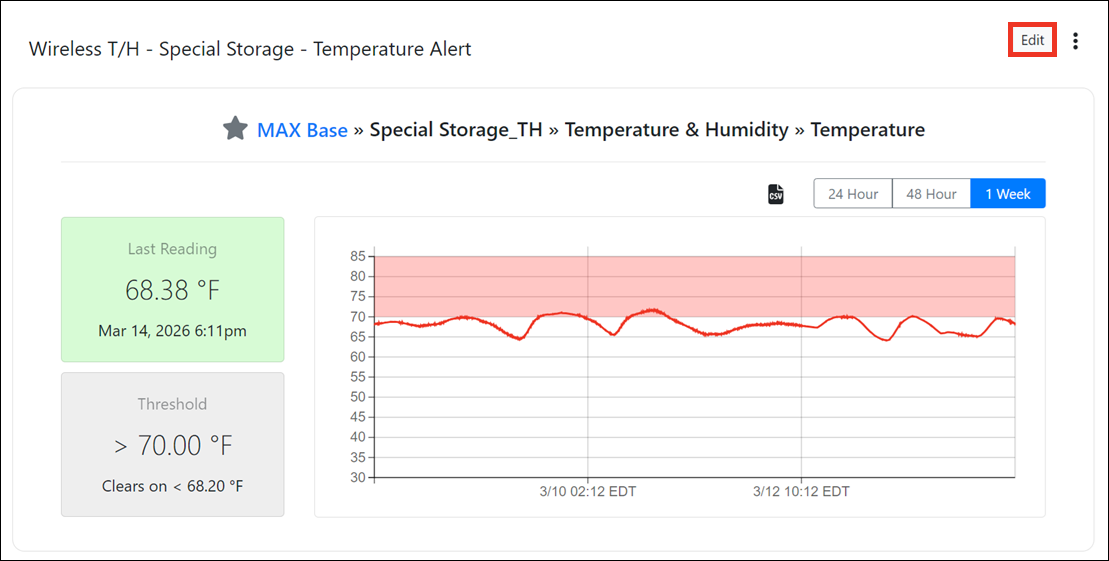Open the three-dot more options menu
The width and height of the screenshot is (1109, 561).
(x=1075, y=41)
